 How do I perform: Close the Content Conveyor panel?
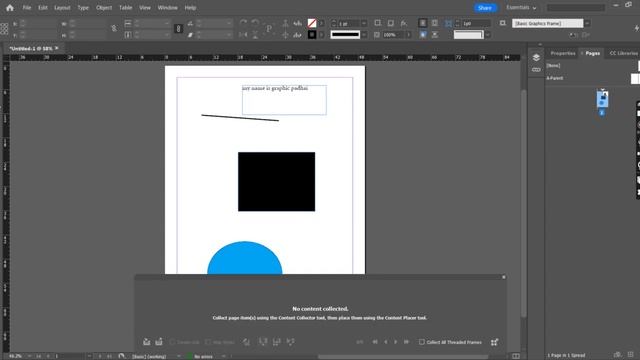pos(504,277)
